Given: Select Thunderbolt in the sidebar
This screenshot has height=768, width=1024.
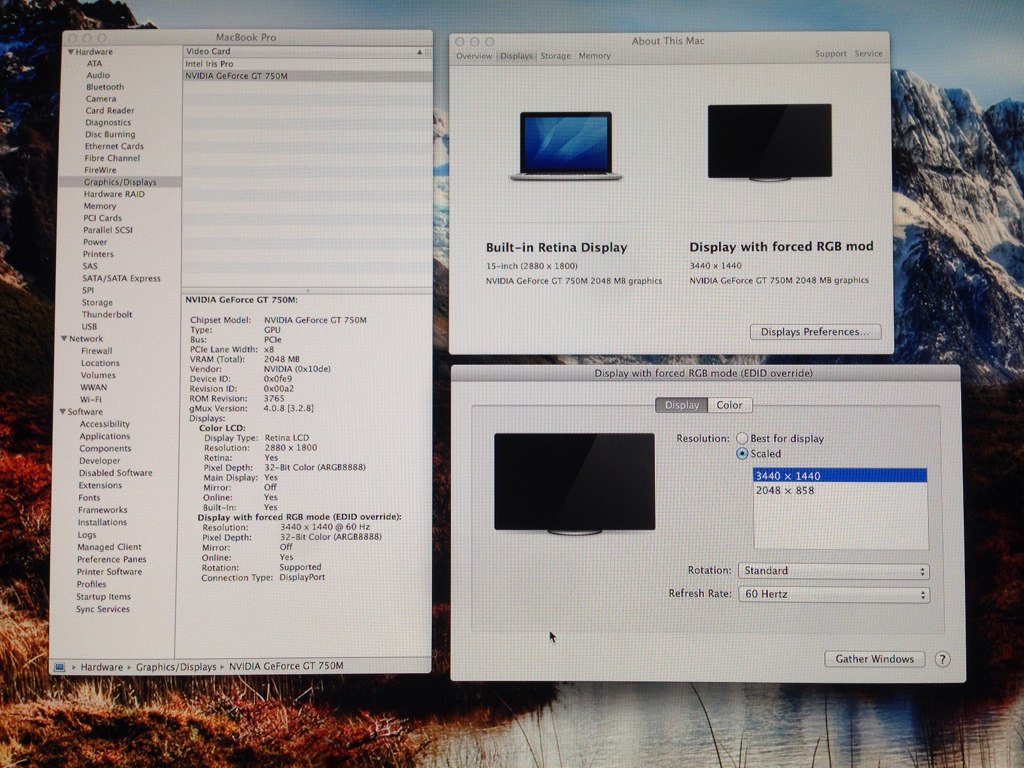Looking at the screenshot, I should pyautogui.click(x=107, y=314).
